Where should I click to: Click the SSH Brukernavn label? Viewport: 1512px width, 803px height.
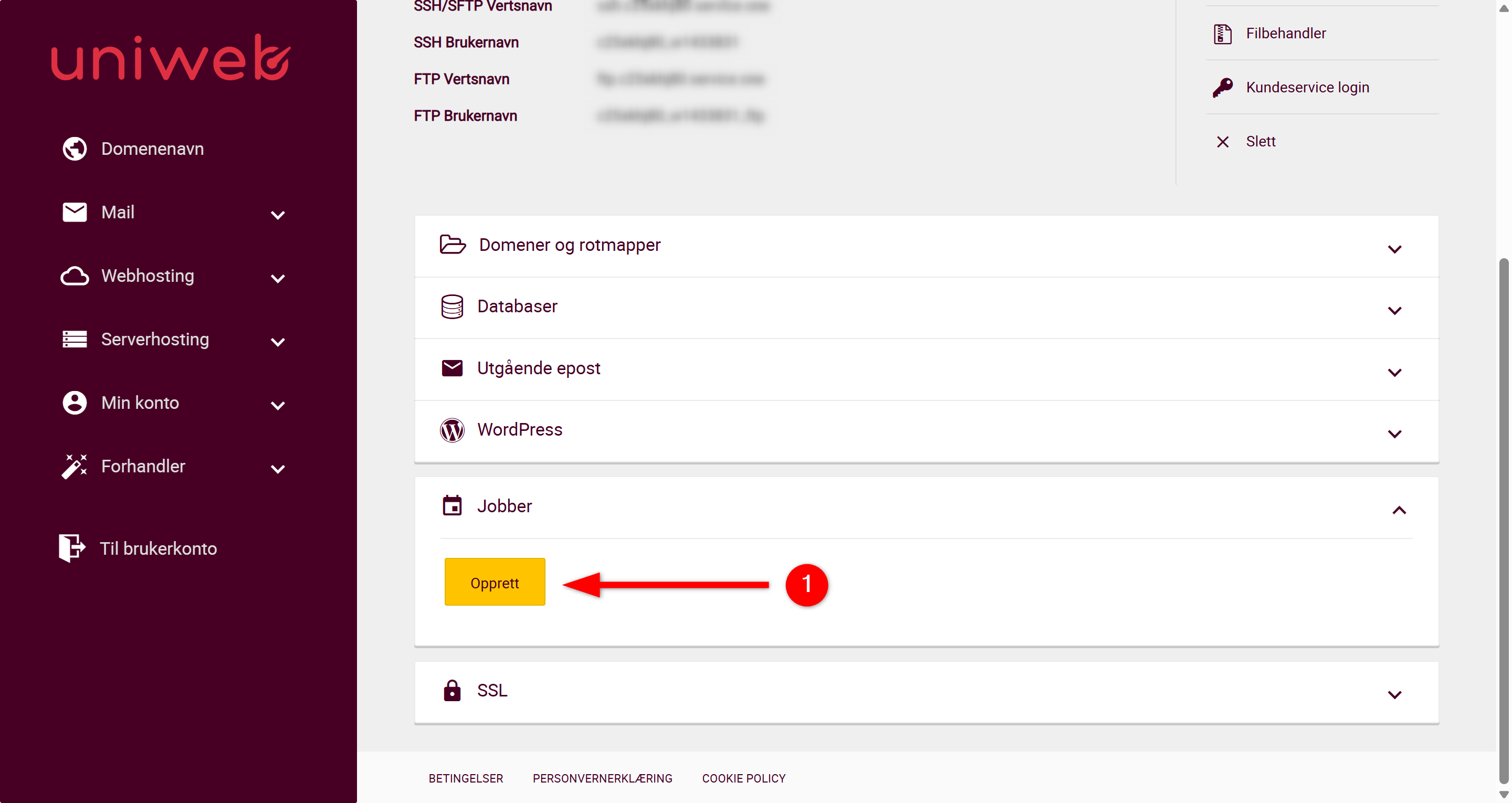coord(466,43)
